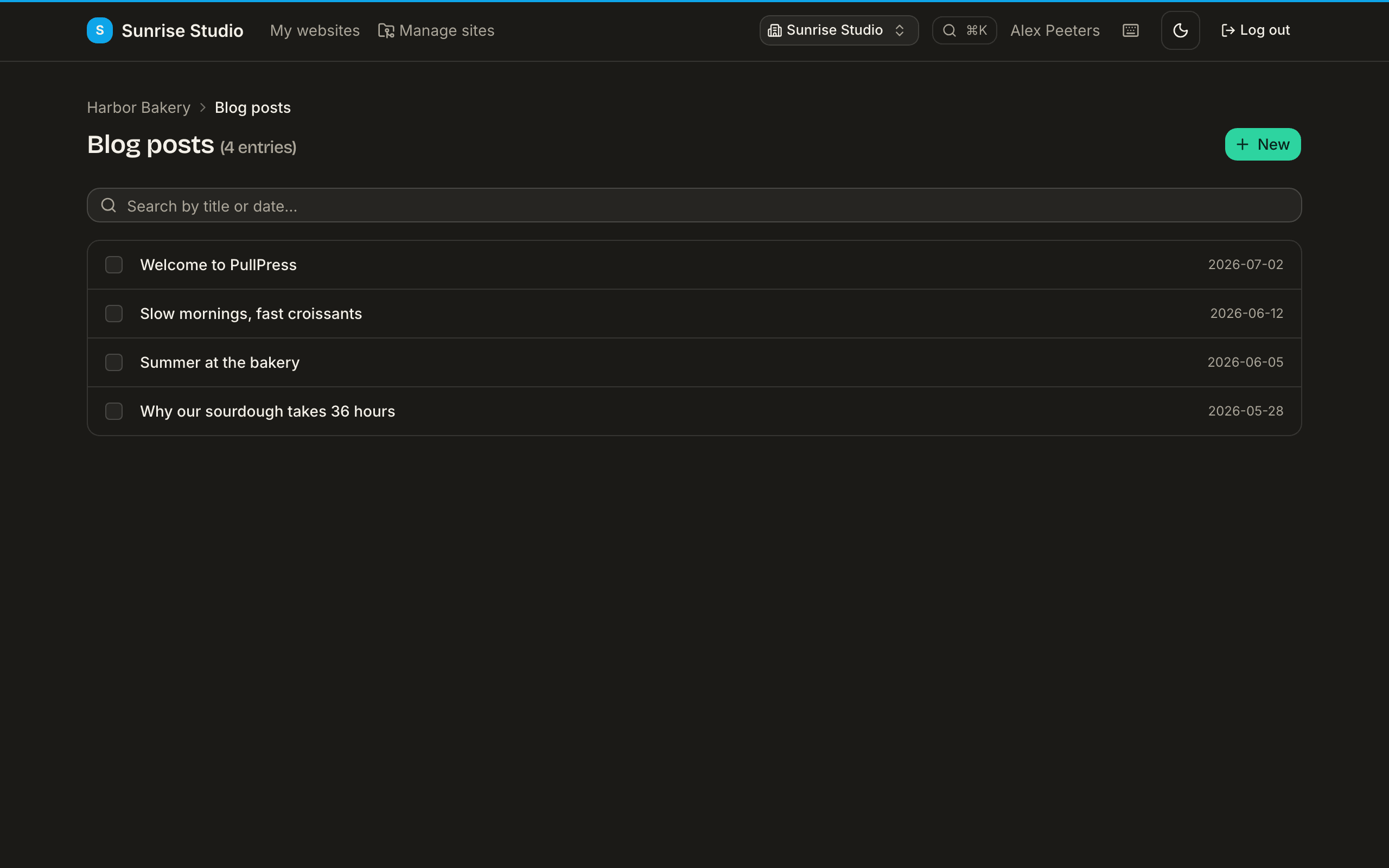Click the Sunrise Studio S logo icon
Screen dimensions: 1389x868
[99, 30]
